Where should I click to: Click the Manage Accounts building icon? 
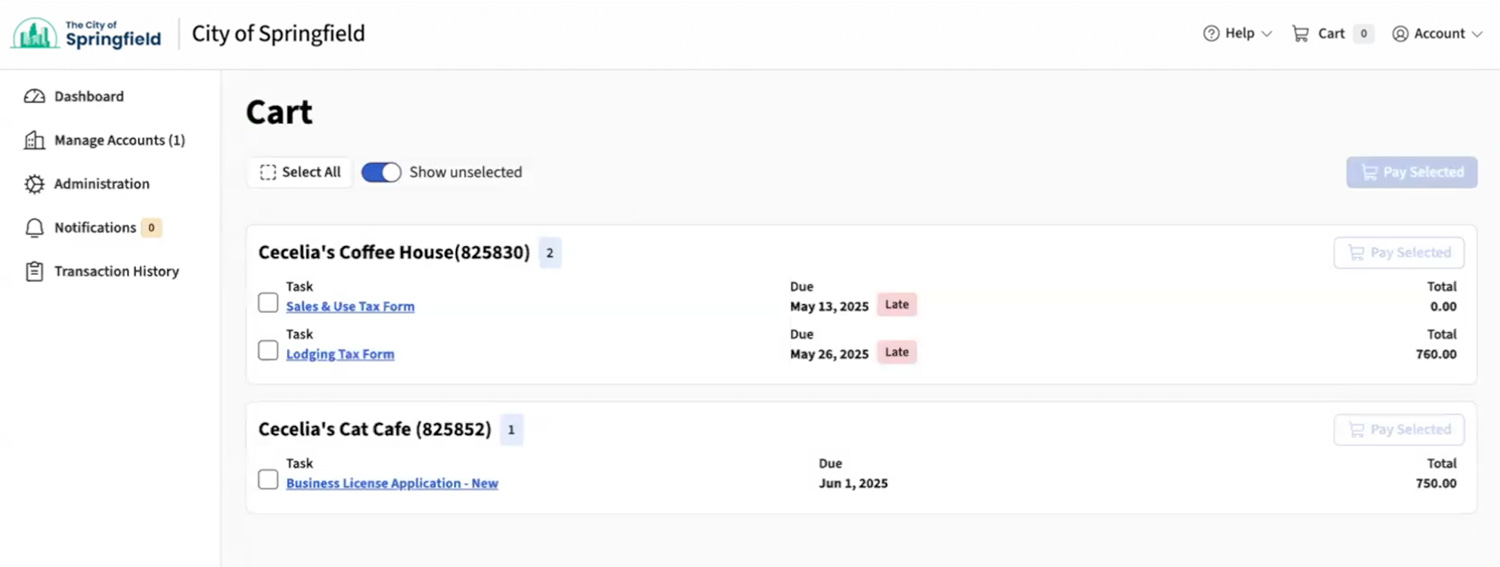click(35, 141)
